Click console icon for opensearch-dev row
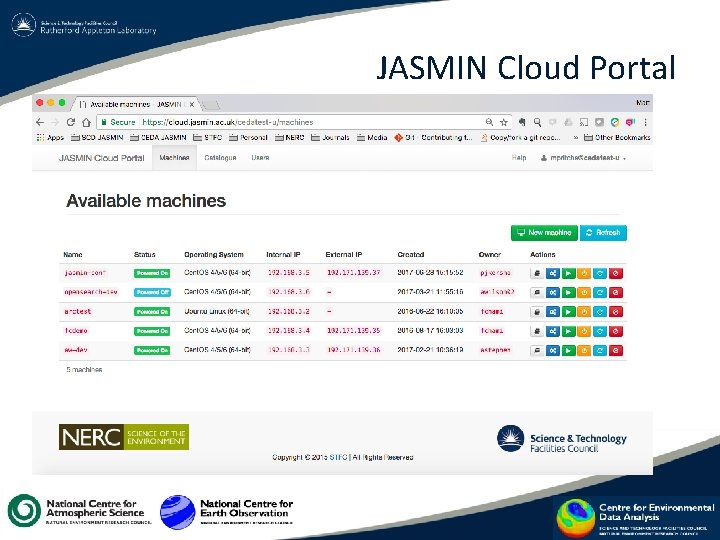 (x=537, y=292)
